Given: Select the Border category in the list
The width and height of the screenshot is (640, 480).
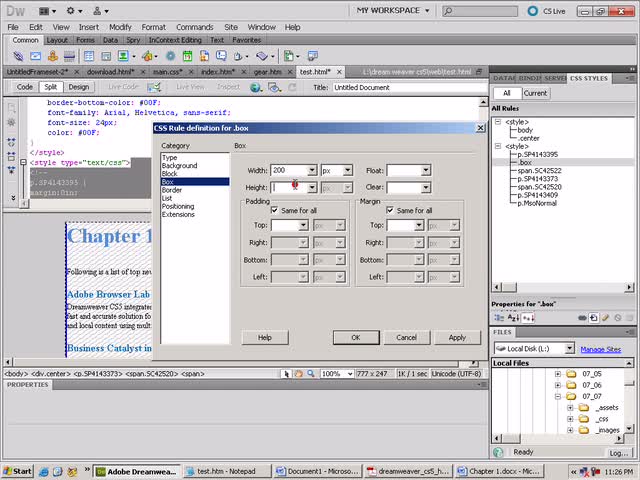Looking at the screenshot, I should [x=172, y=190].
